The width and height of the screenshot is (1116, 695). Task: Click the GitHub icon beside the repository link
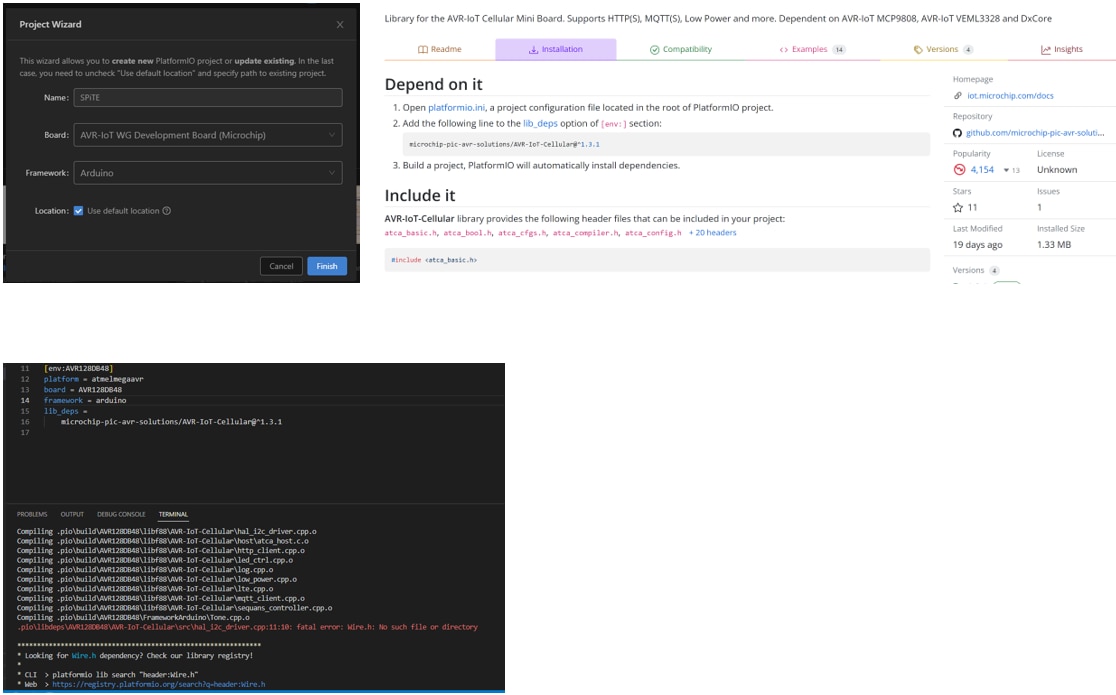957,133
